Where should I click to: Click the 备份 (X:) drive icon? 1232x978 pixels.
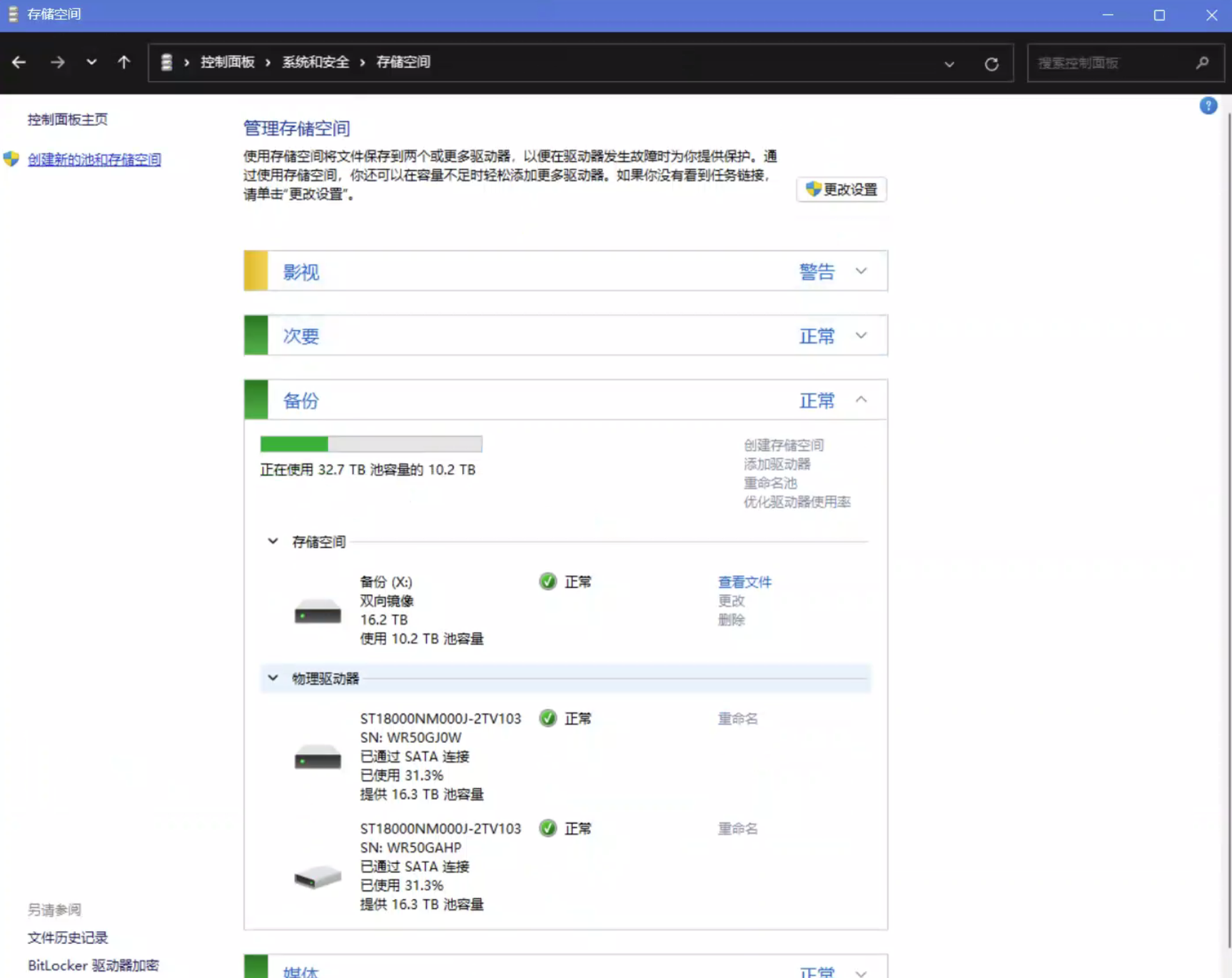(318, 612)
